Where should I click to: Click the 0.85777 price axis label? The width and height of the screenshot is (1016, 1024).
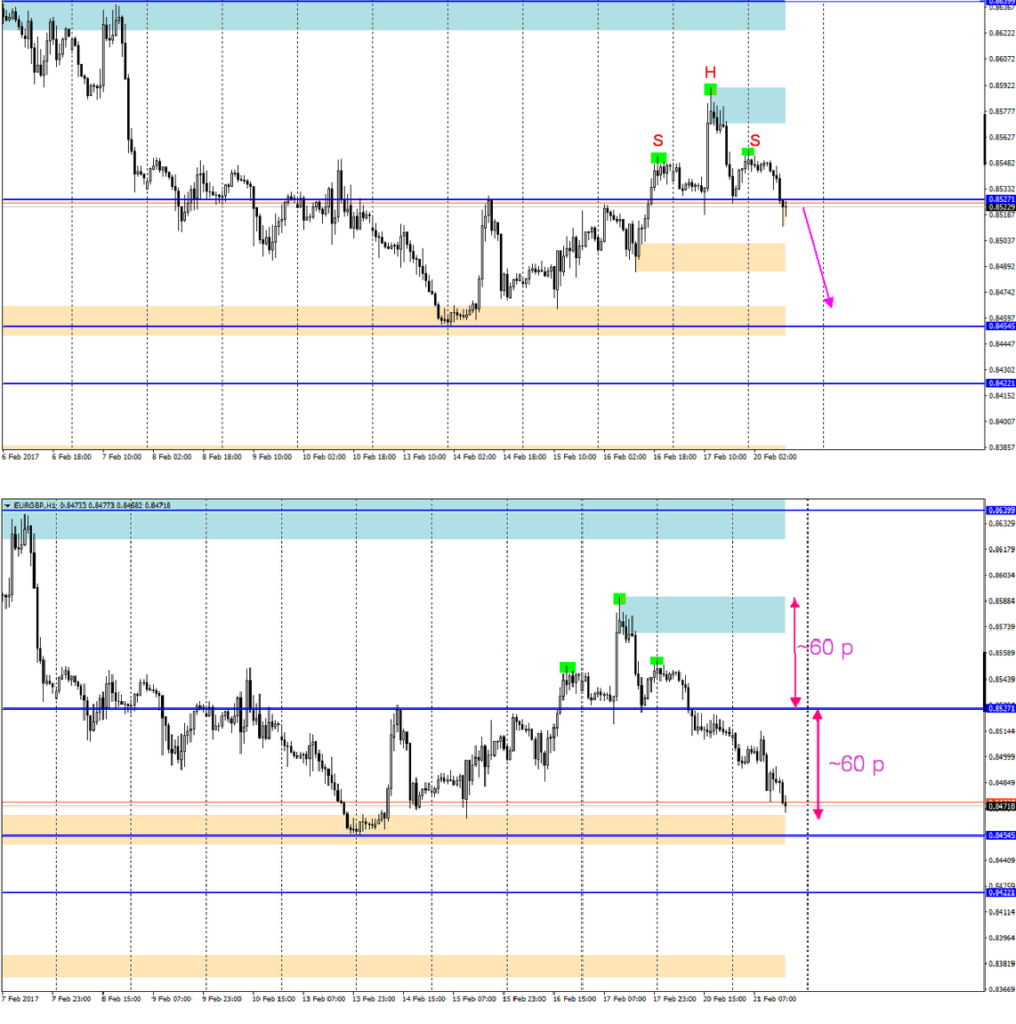tap(1002, 111)
